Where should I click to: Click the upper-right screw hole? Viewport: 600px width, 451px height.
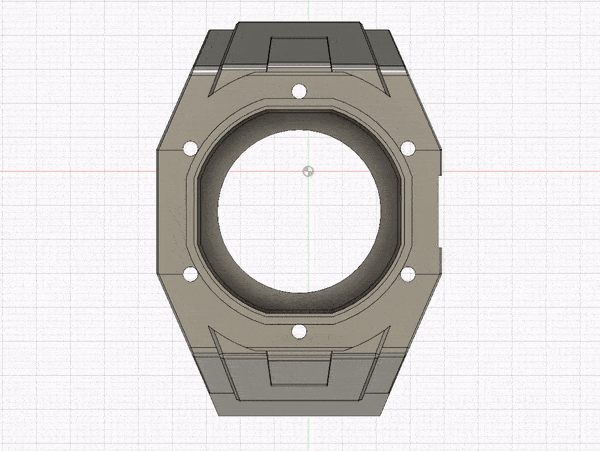(407, 148)
